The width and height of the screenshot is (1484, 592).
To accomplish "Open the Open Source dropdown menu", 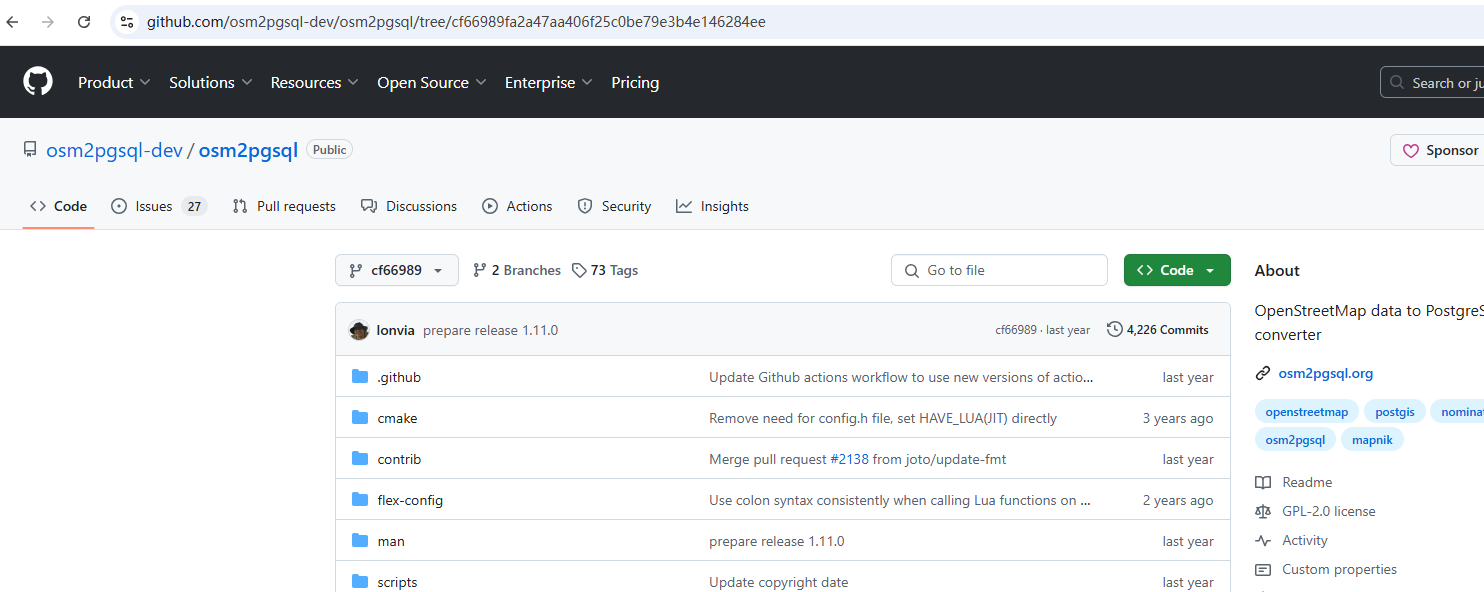I will 431,83.
